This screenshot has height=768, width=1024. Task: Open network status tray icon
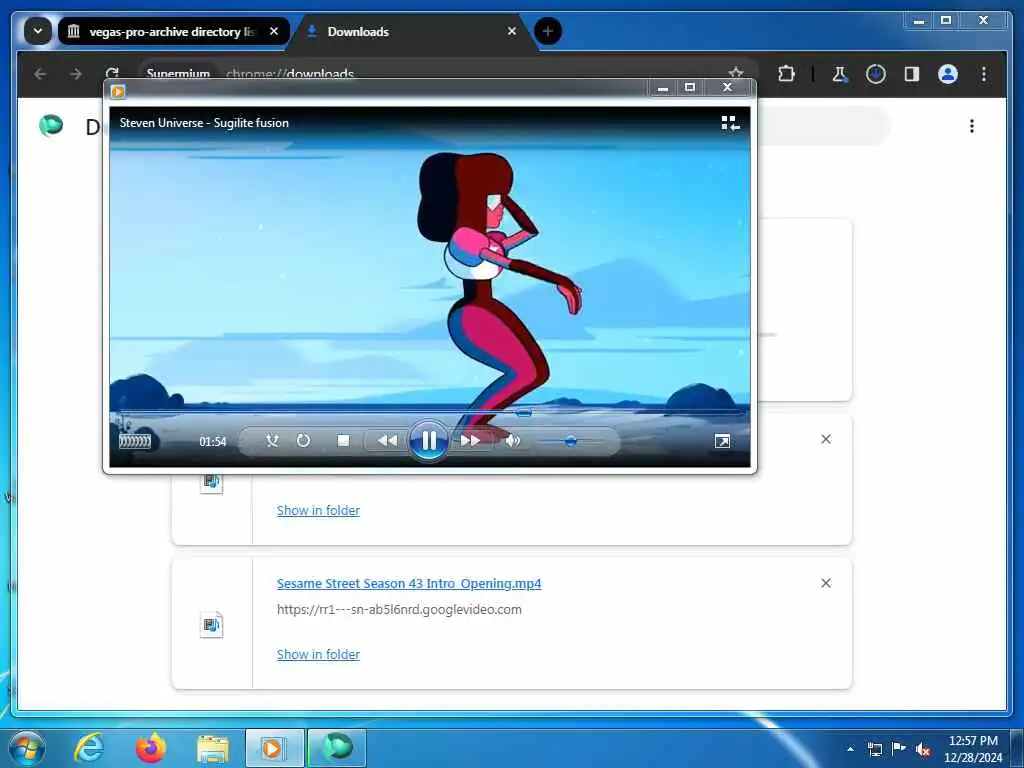click(x=874, y=749)
